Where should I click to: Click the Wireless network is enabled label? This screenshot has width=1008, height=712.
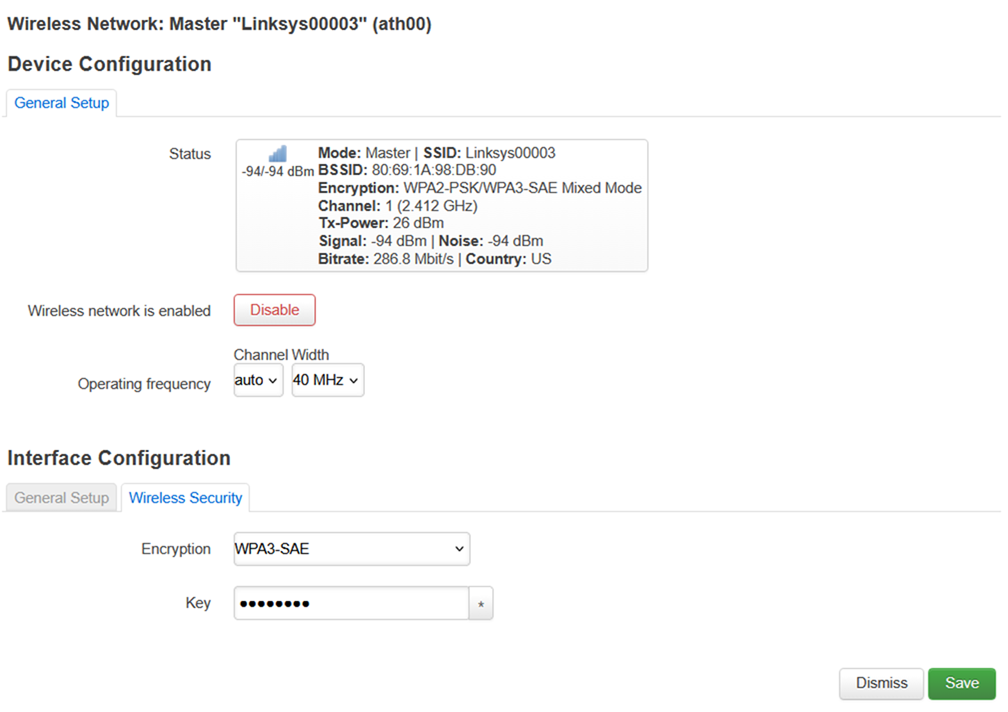[x=119, y=311]
